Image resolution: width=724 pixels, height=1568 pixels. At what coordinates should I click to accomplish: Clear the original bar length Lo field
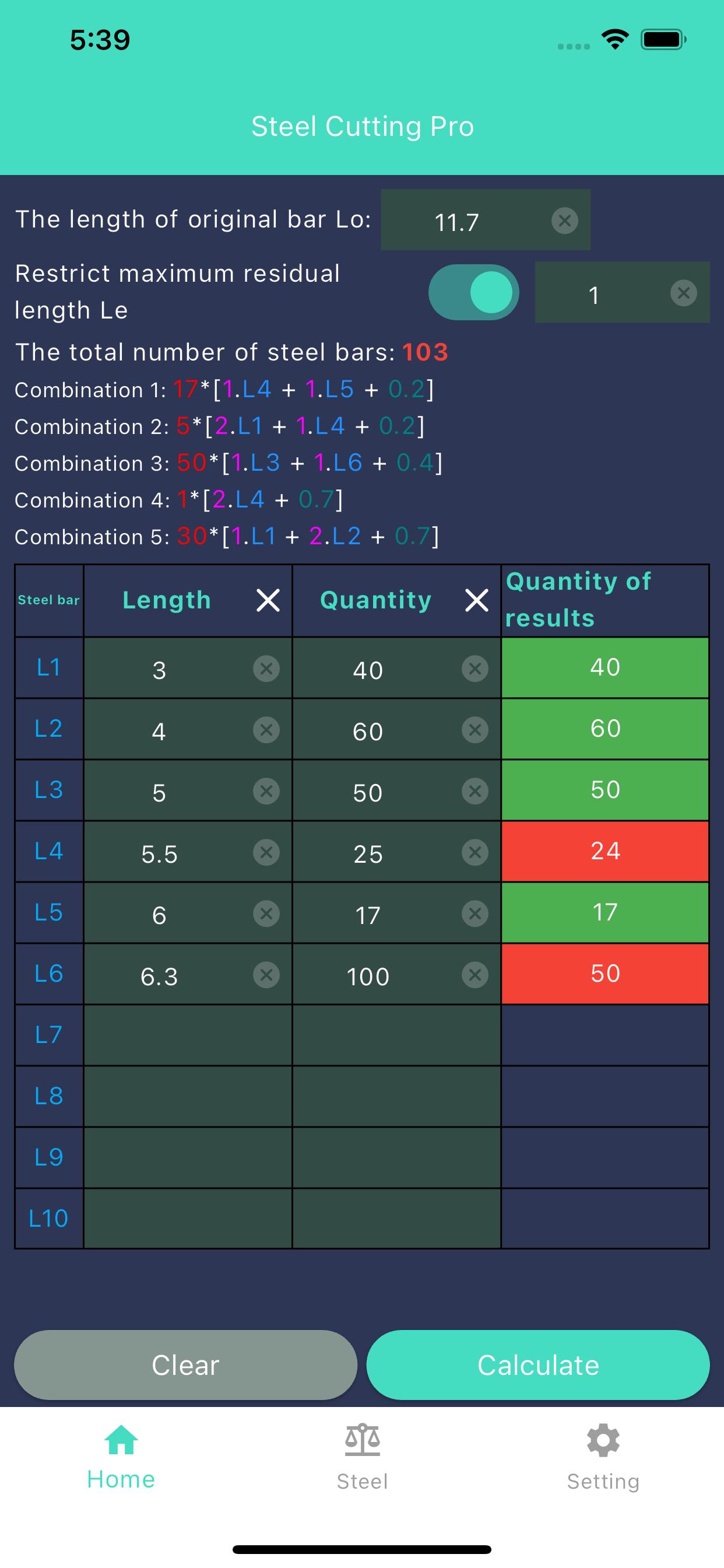point(565,220)
